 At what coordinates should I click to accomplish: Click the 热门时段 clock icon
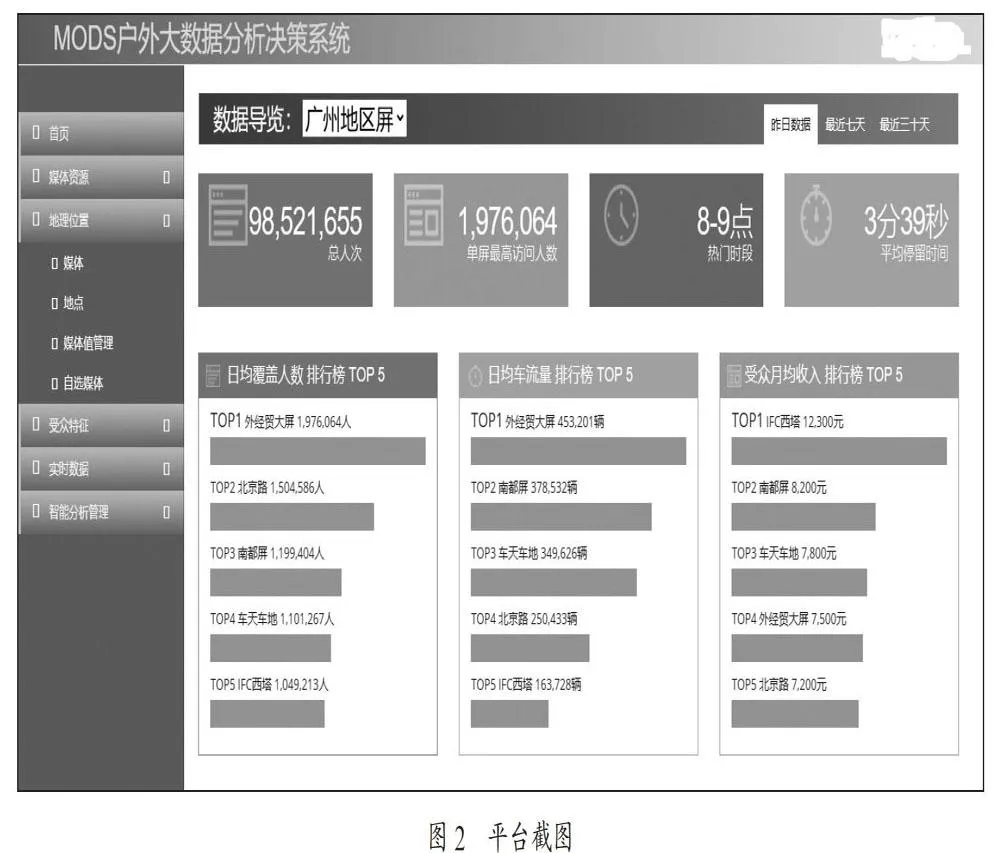[x=621, y=215]
